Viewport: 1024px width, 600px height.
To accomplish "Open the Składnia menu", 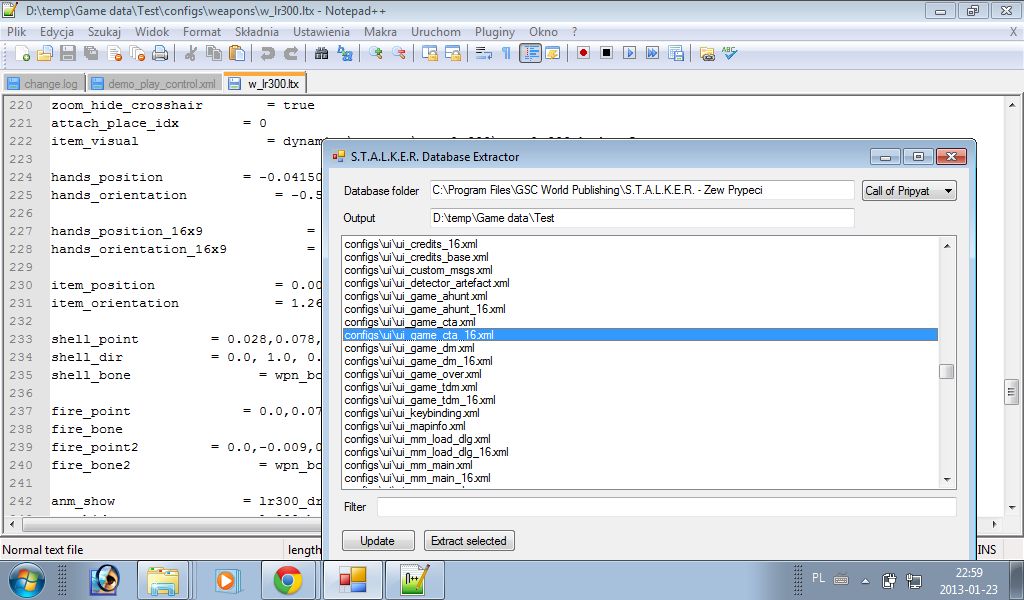I will pos(257,31).
